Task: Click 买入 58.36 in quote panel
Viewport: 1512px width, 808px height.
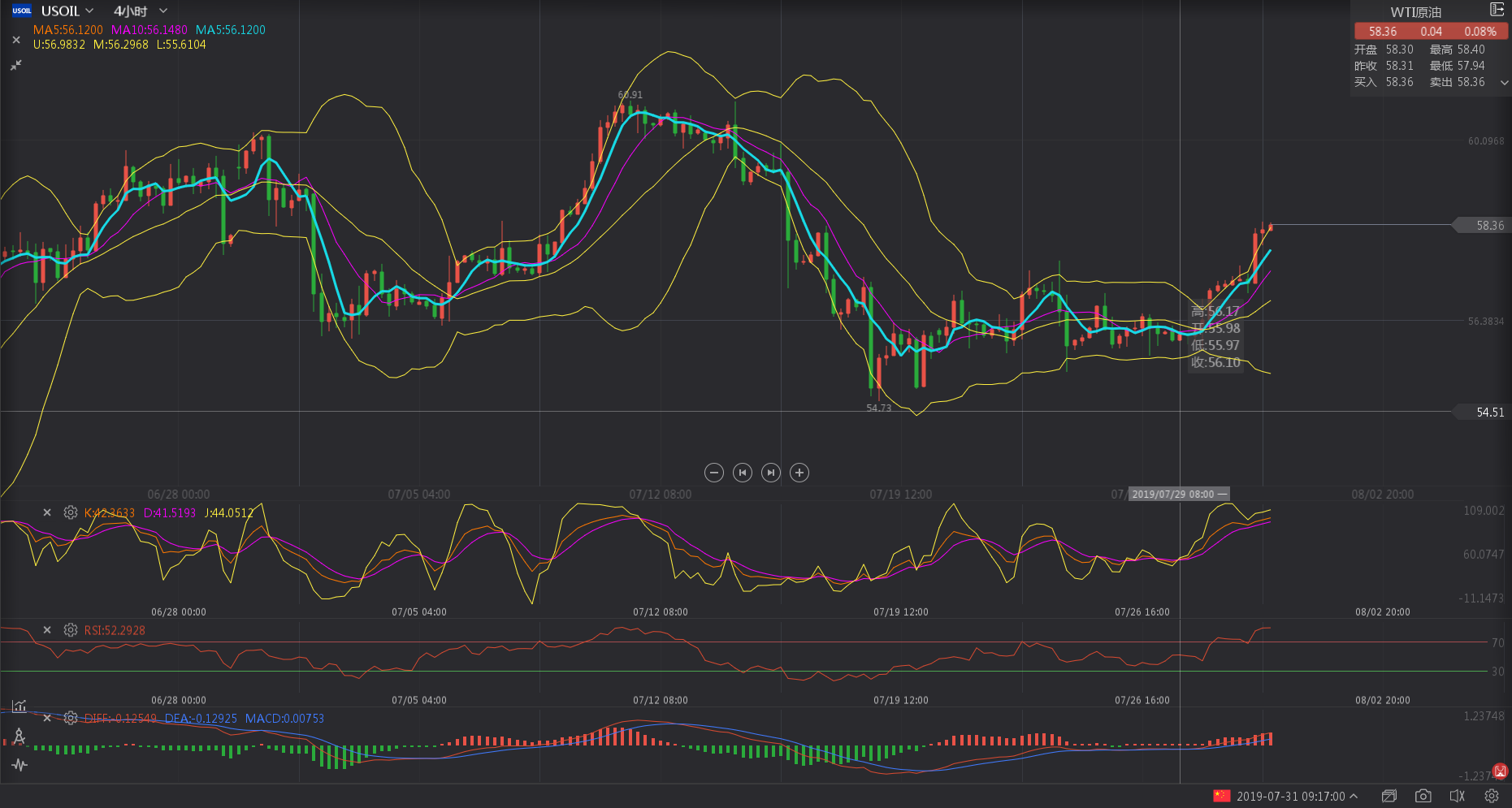Action: 1384,82
